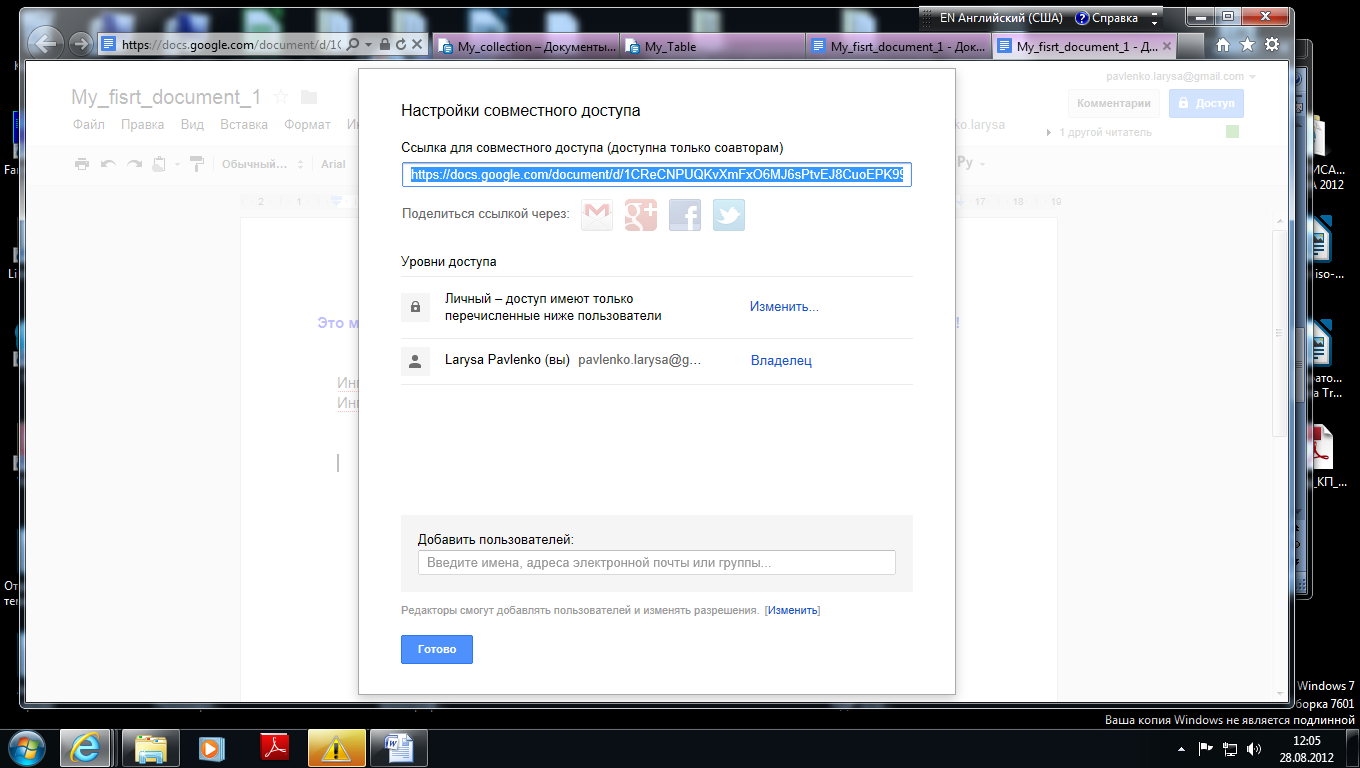Click Action Center flag in system tray
Image resolution: width=1360 pixels, height=768 pixels.
(1206, 748)
